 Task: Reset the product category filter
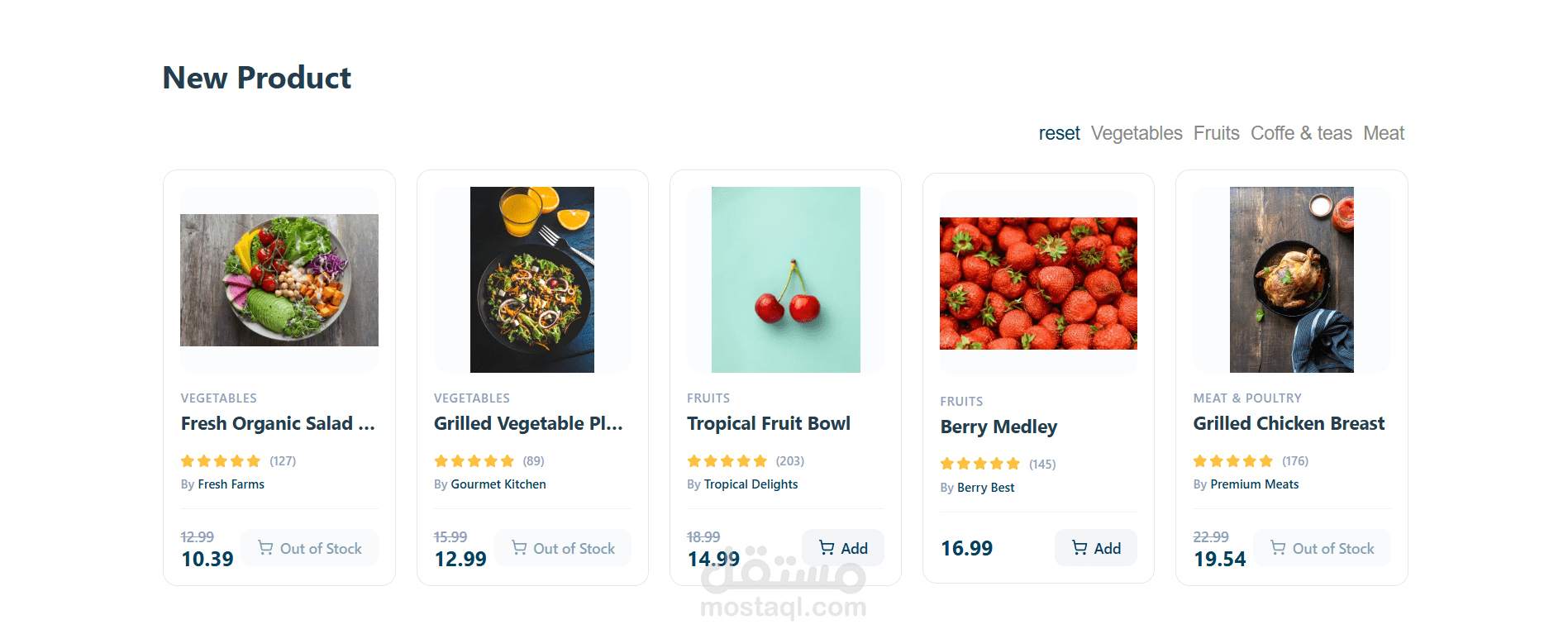point(1059,133)
